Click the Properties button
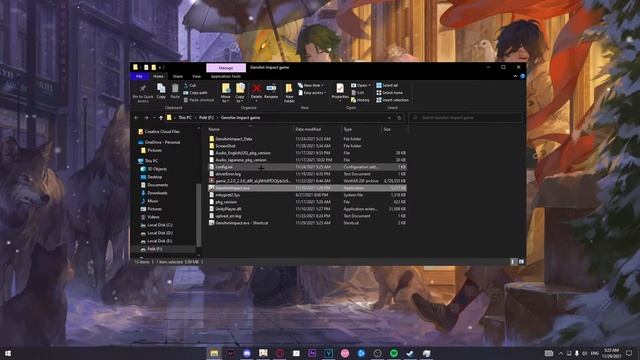The width and height of the screenshot is (640, 360). pyautogui.click(x=340, y=92)
